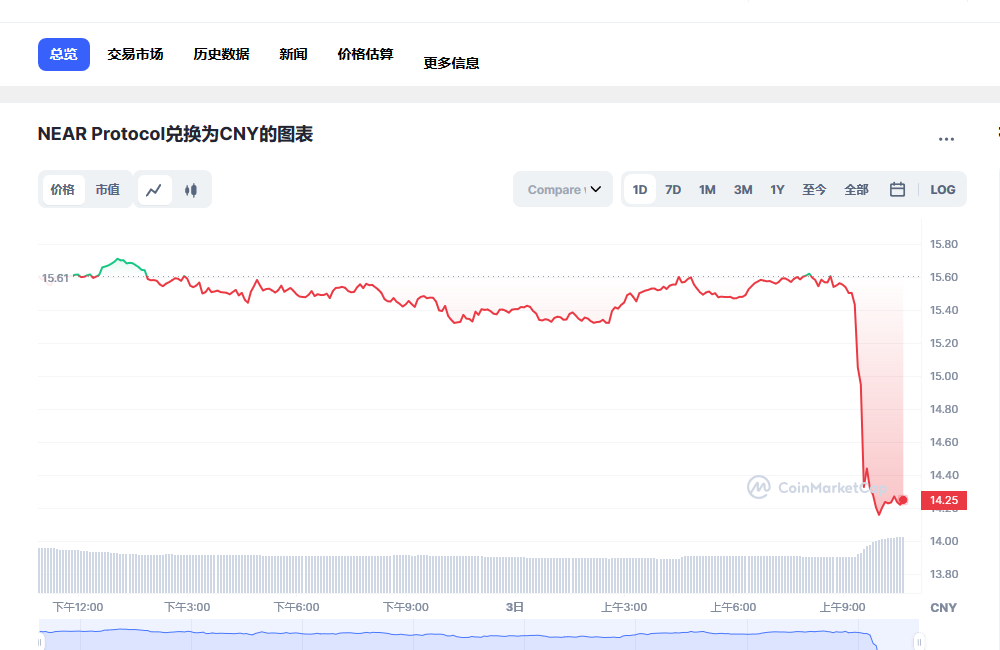Click the 14.00 price axis label
The height and width of the screenshot is (650, 1000).
pyautogui.click(x=944, y=542)
